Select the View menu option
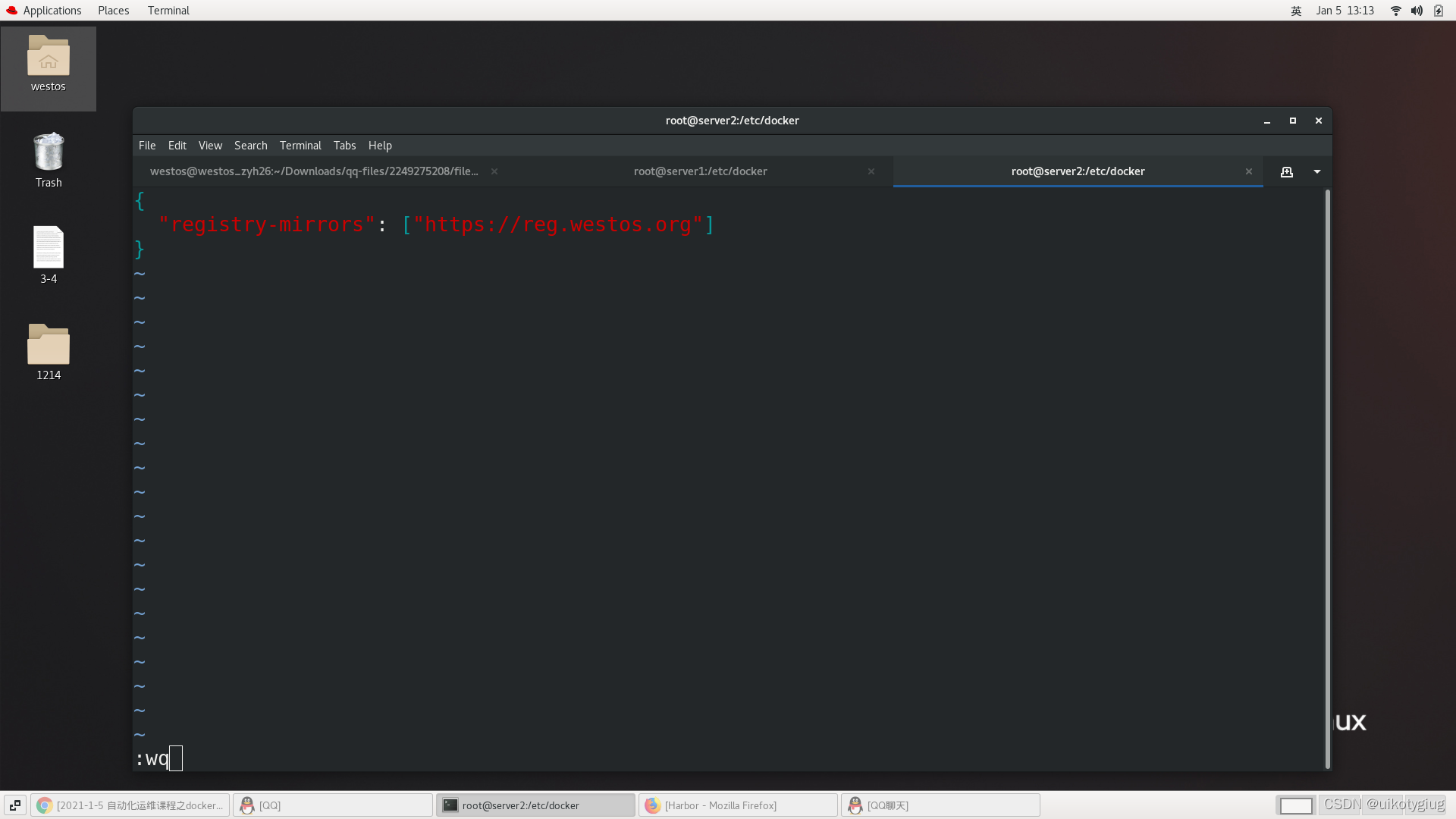Viewport: 1456px width, 819px height. coord(210,145)
